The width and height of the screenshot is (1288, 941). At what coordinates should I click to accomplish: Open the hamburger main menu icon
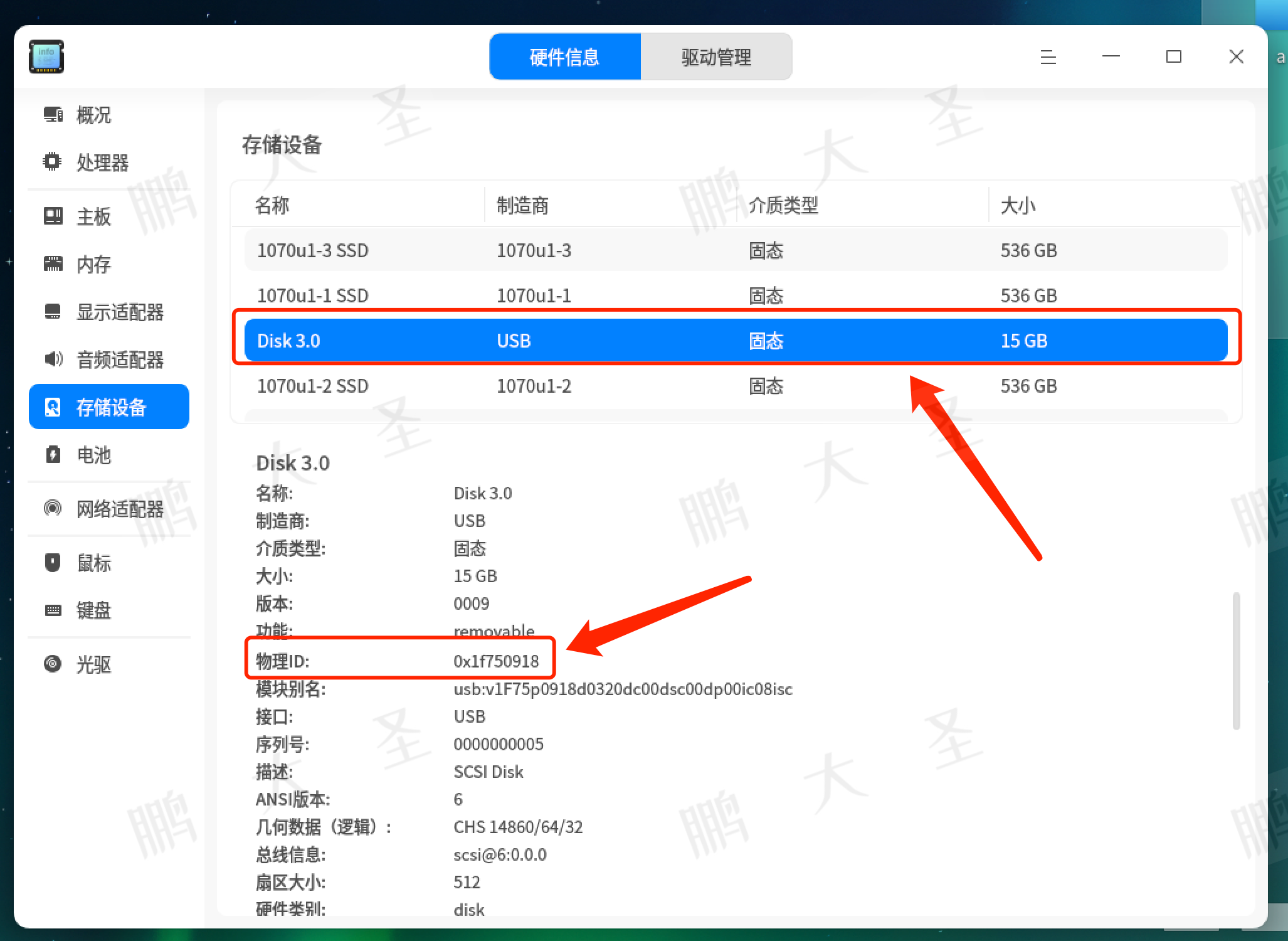1048,57
